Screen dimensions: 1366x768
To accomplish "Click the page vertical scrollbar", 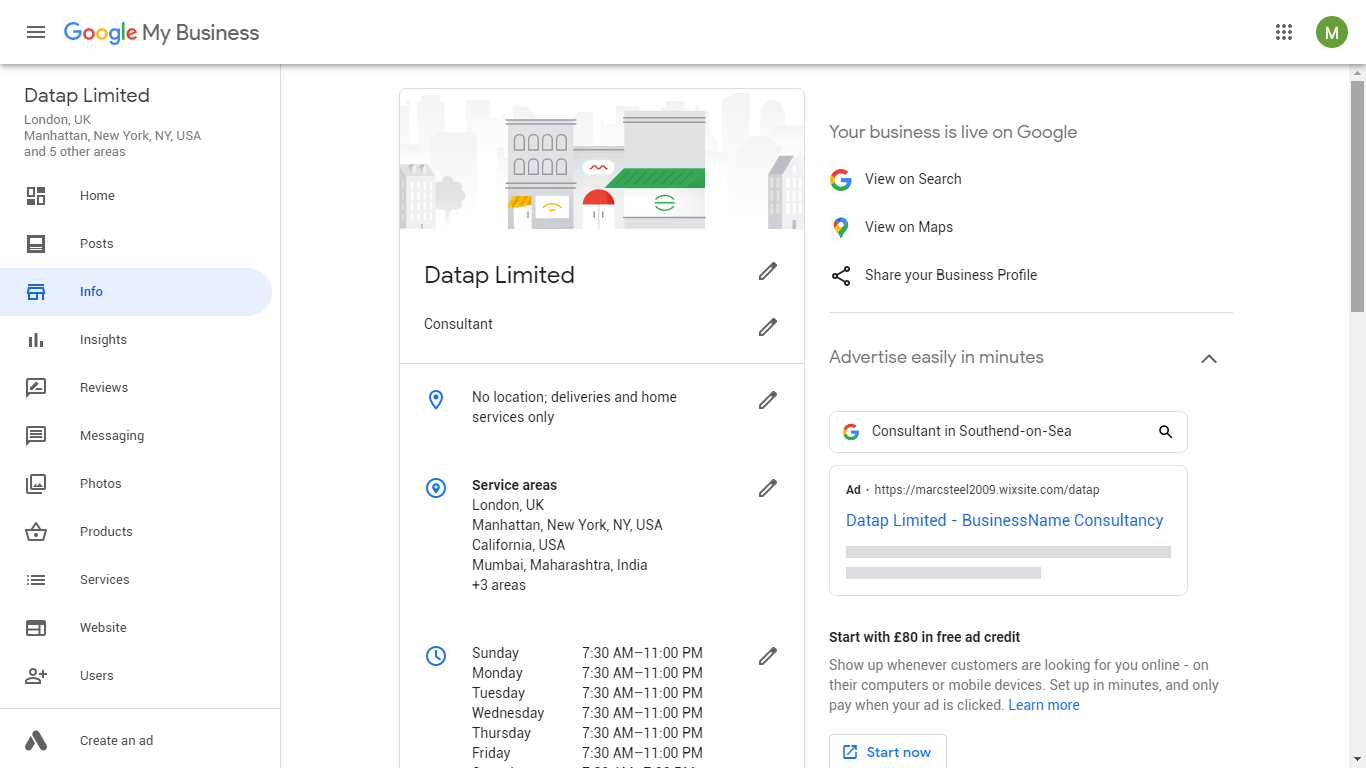I will click(1357, 200).
